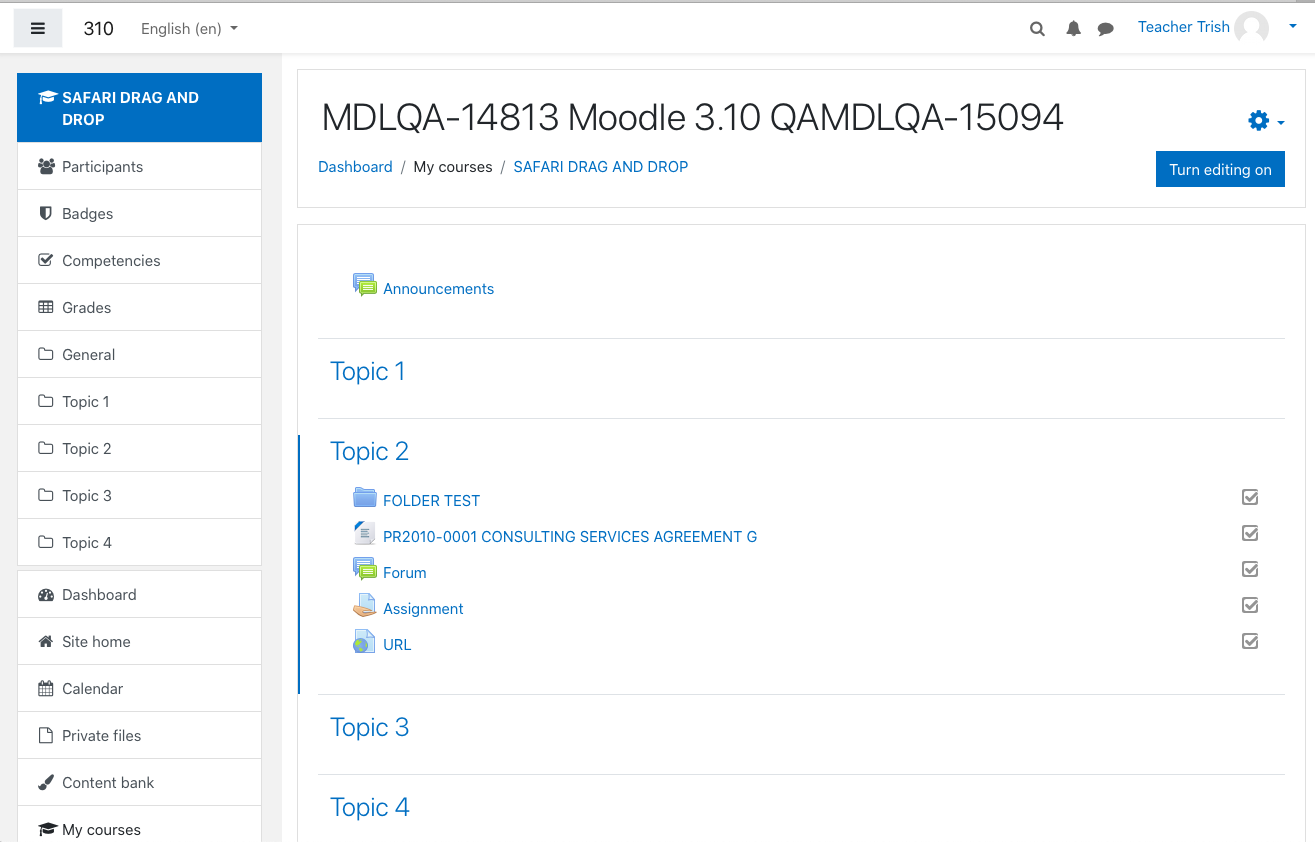This screenshot has width=1315, height=842.
Task: Click the Competencies checkmark icon in the sidebar
Action: pos(46,260)
